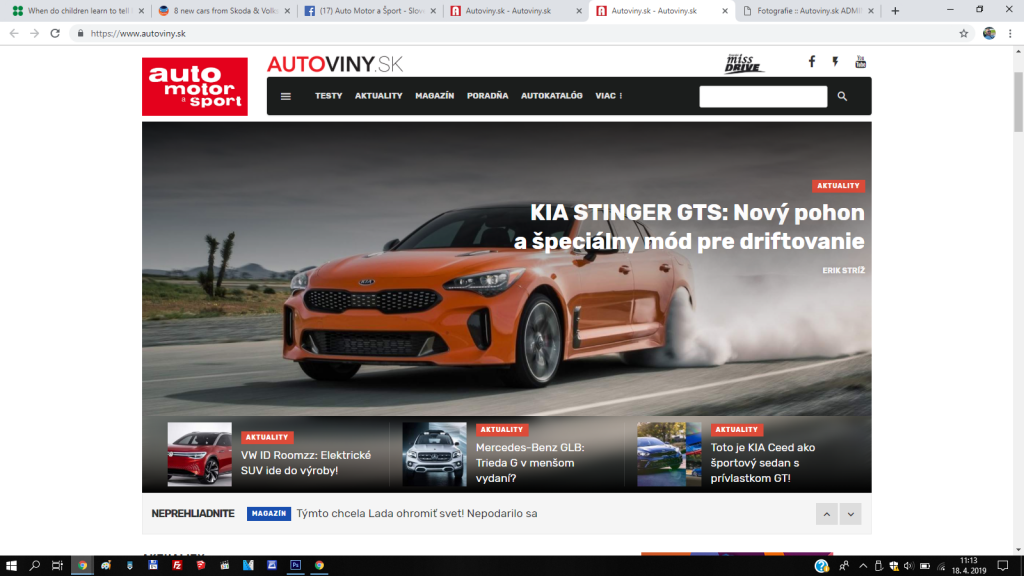Click the page vertical scrollbar thumb
1024x576 pixels.
tap(1018, 102)
